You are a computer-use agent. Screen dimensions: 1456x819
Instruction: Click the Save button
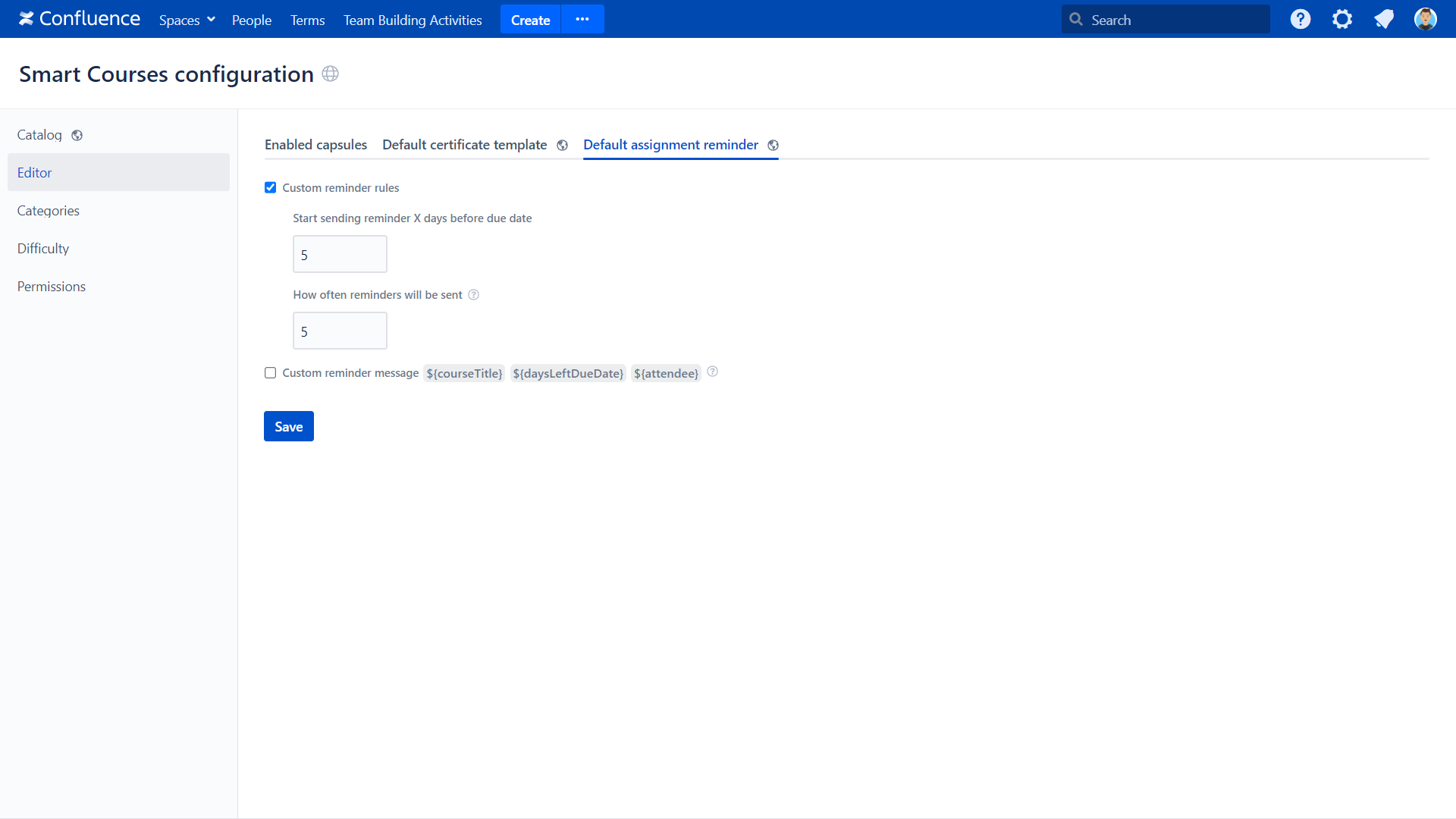point(288,426)
